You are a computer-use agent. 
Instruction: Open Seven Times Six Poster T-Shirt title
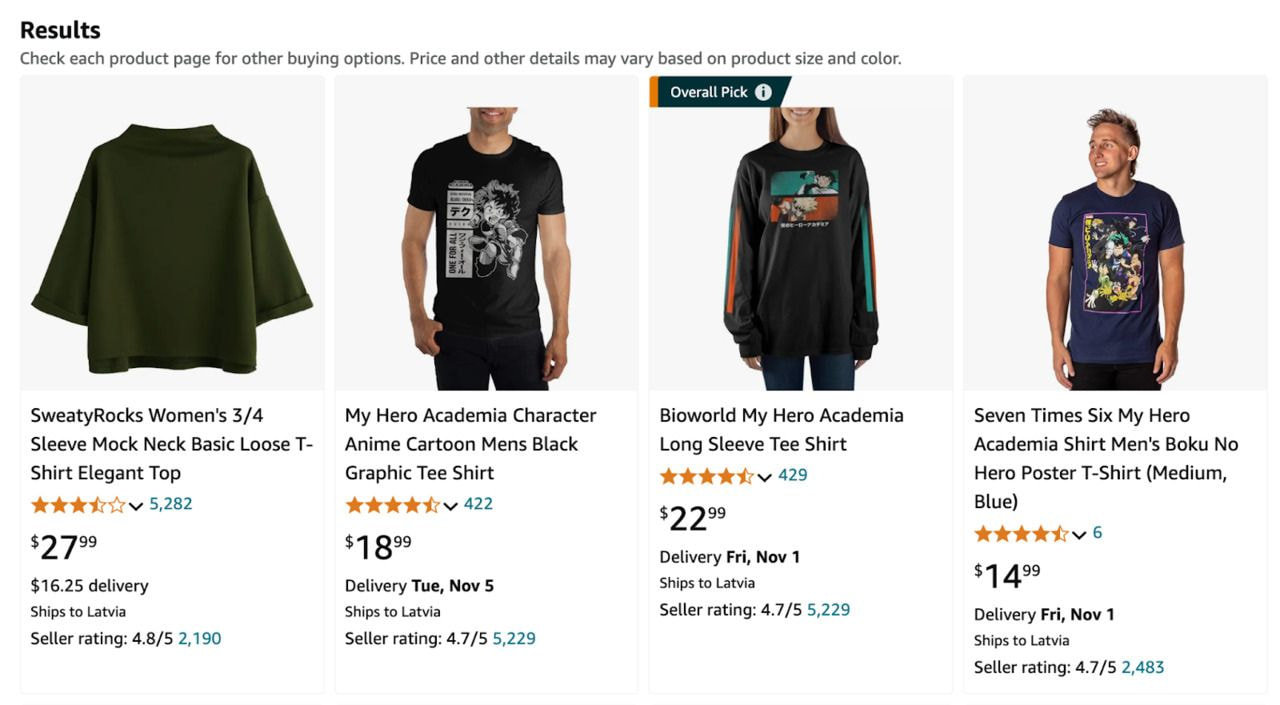coord(1106,458)
